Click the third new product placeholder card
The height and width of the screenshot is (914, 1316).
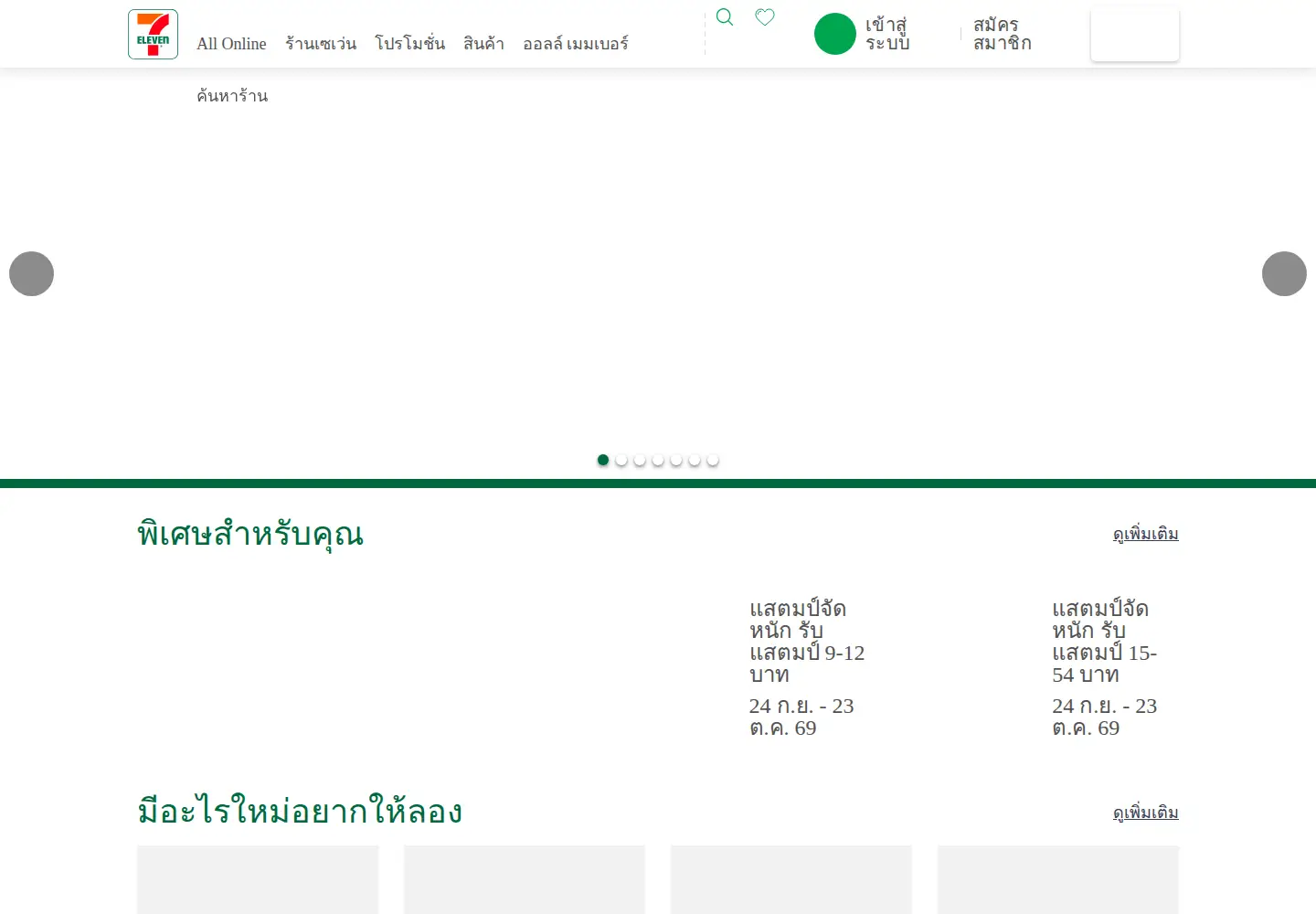coord(791,879)
